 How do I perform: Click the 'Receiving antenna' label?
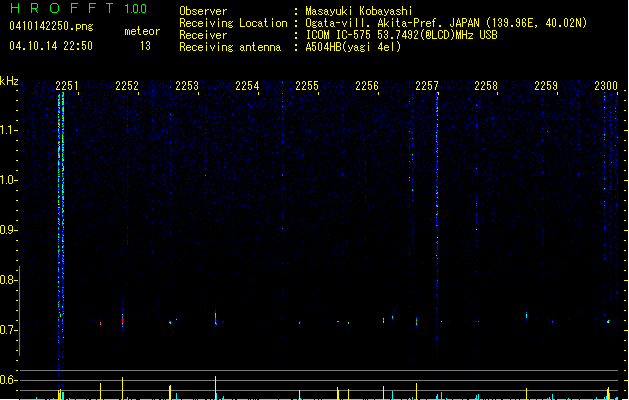230,47
